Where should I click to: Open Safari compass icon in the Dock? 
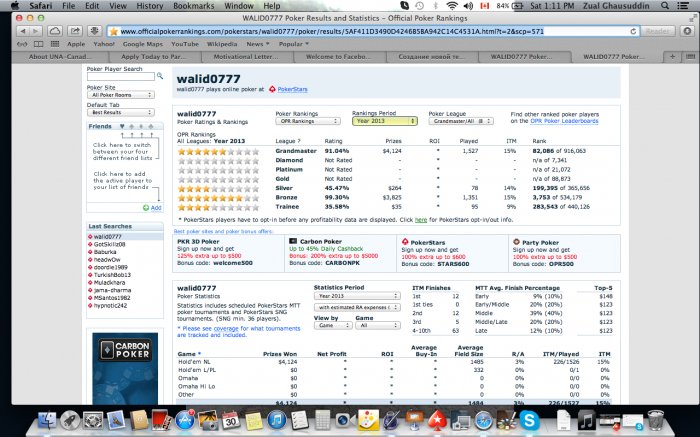click(x=483, y=420)
